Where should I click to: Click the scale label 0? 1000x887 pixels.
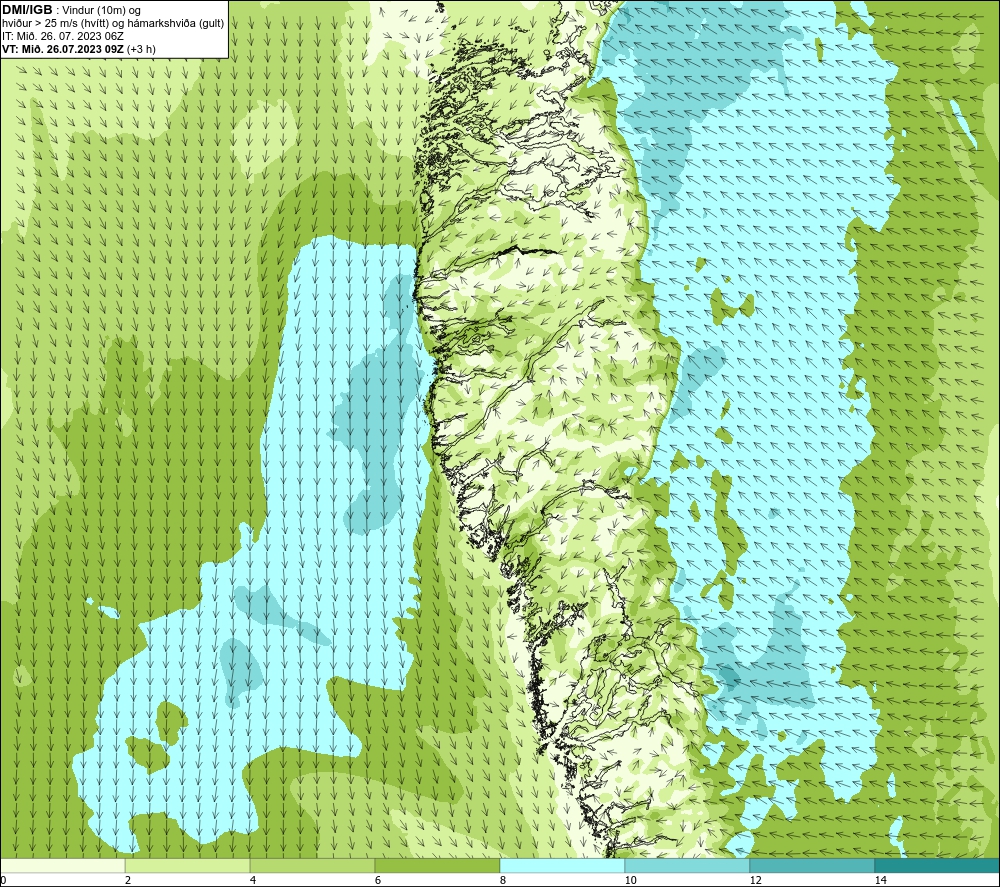click(x=3, y=880)
